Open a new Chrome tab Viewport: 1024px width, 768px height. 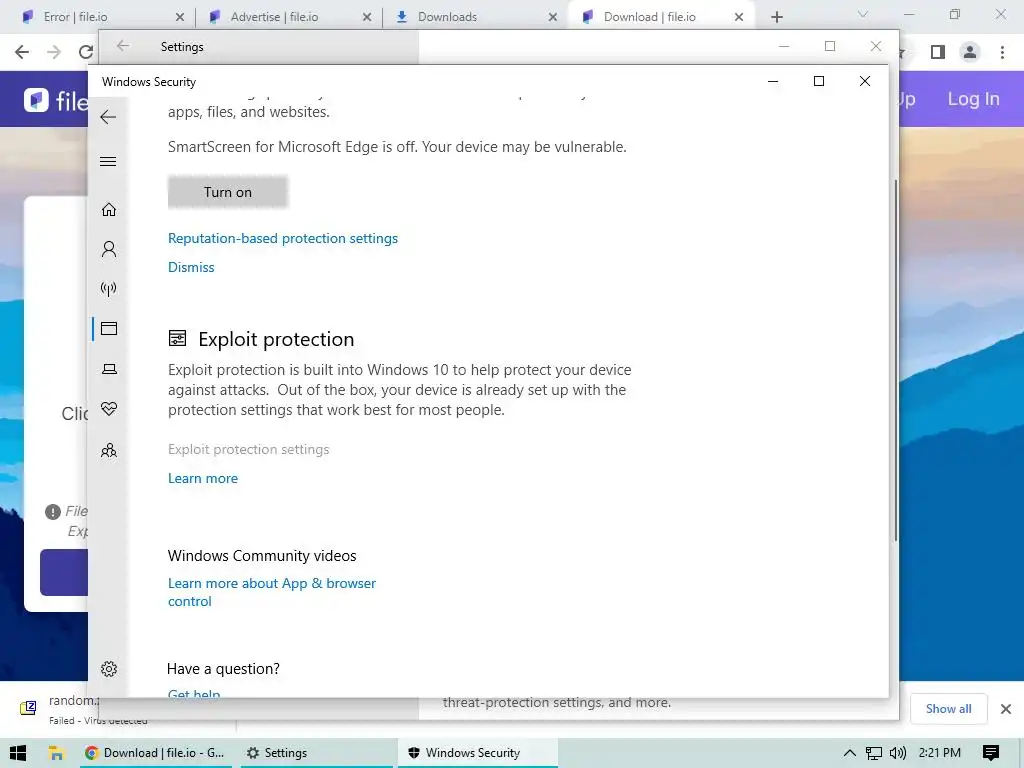coord(776,17)
